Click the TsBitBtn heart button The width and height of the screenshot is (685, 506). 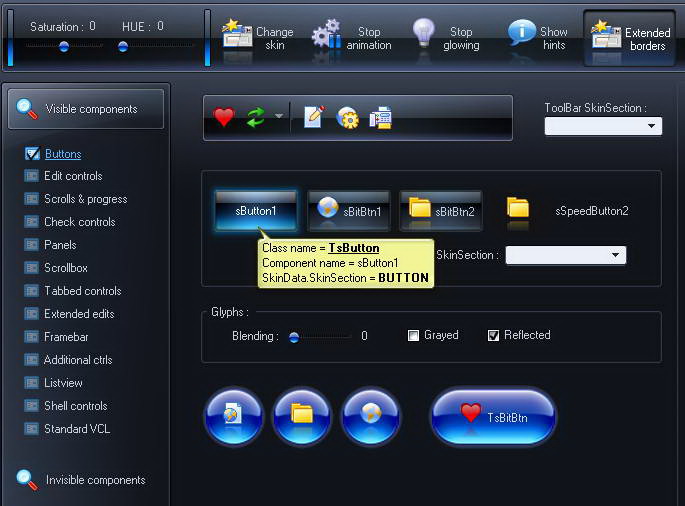pos(493,417)
